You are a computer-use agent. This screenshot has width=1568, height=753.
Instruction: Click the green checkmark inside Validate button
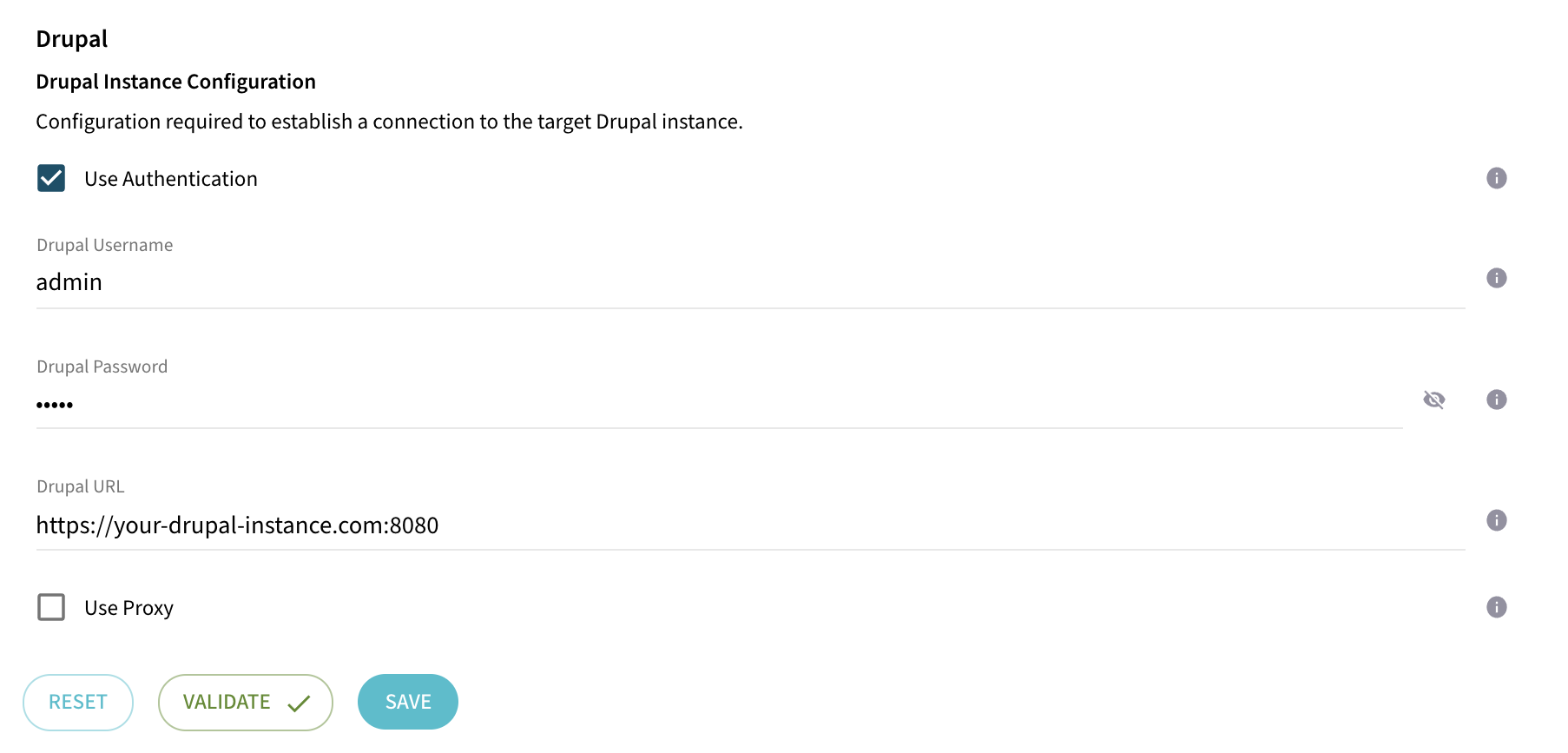pos(298,701)
